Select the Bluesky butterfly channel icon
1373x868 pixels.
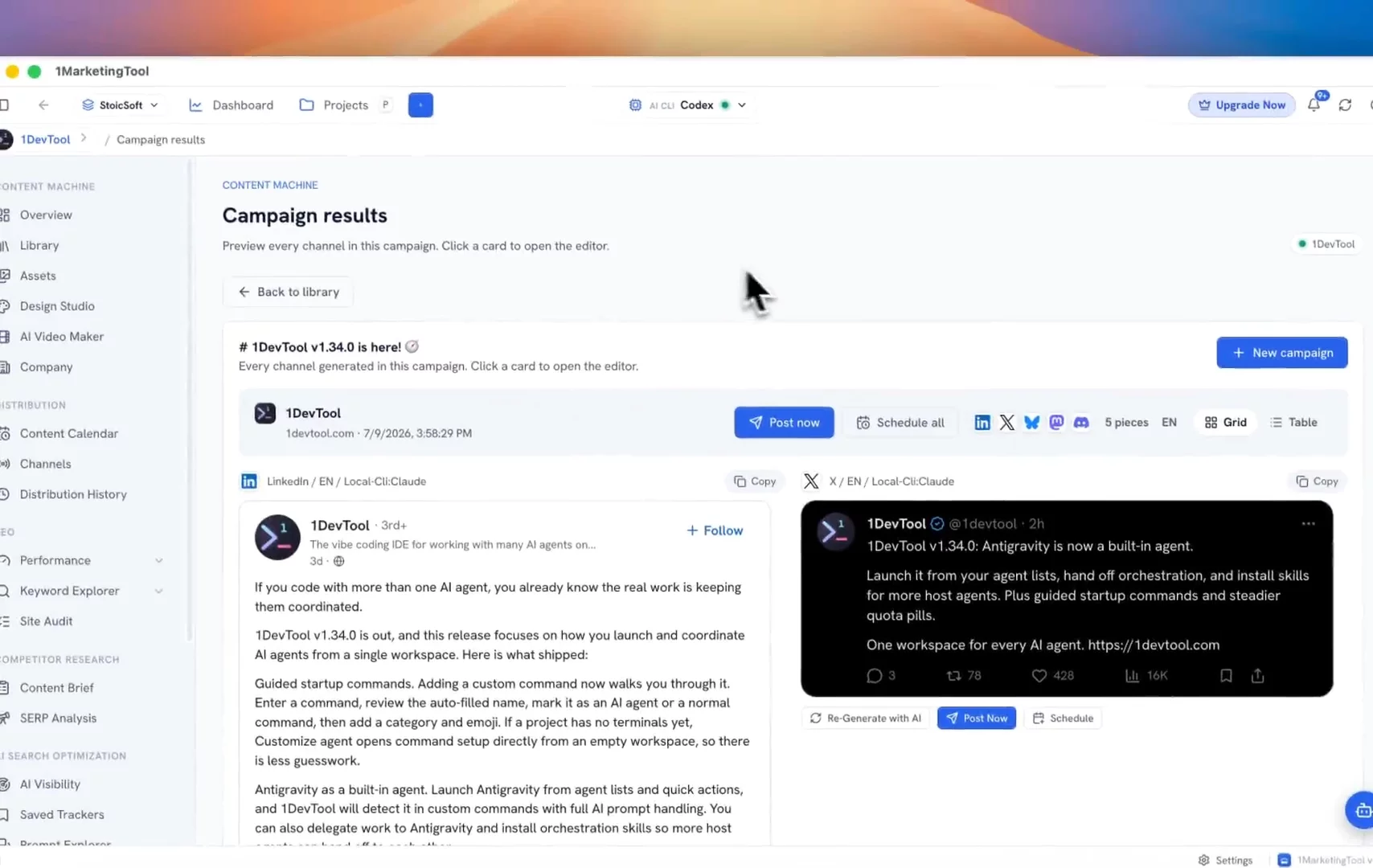coord(1032,423)
